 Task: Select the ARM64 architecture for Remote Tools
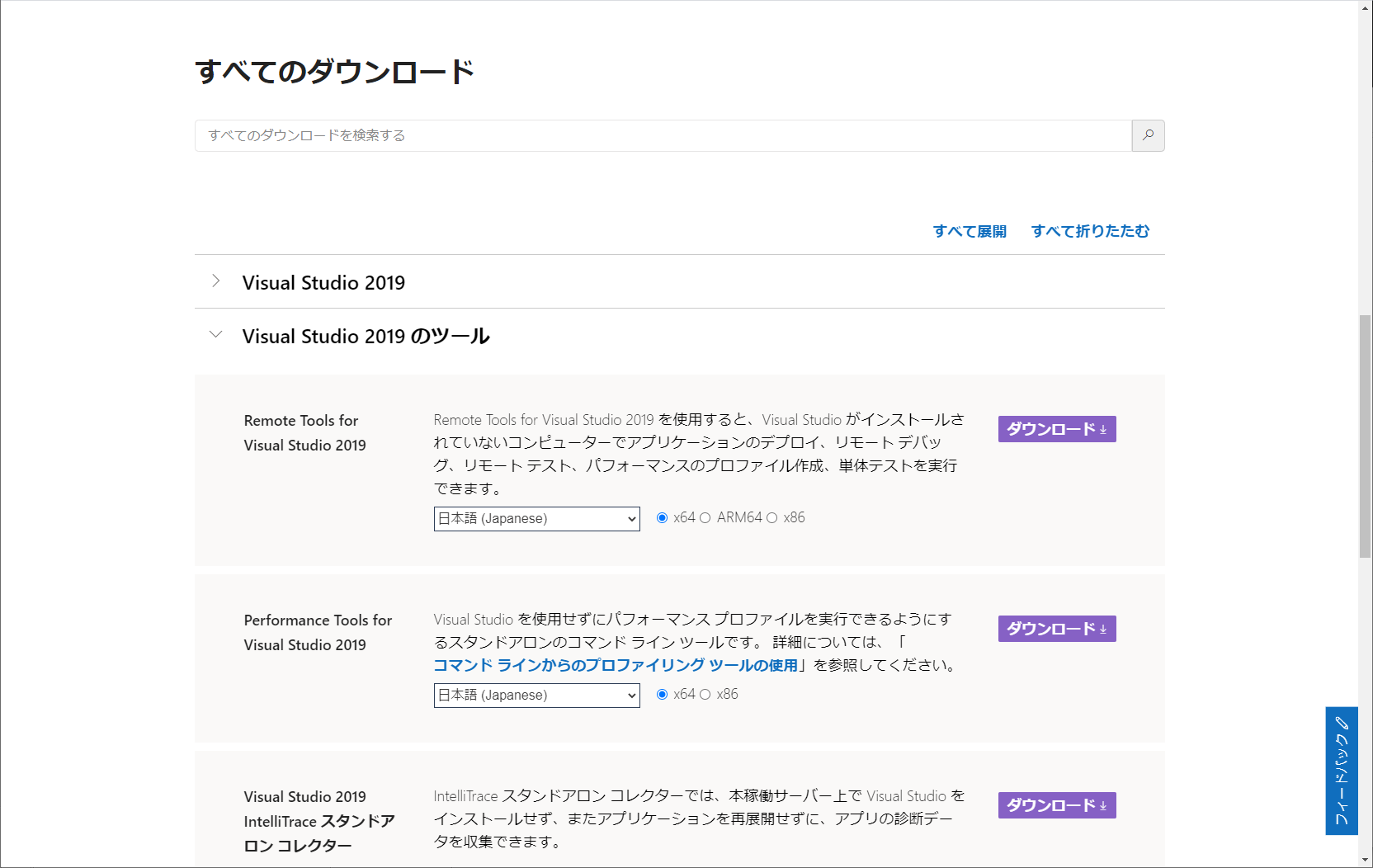(x=704, y=517)
